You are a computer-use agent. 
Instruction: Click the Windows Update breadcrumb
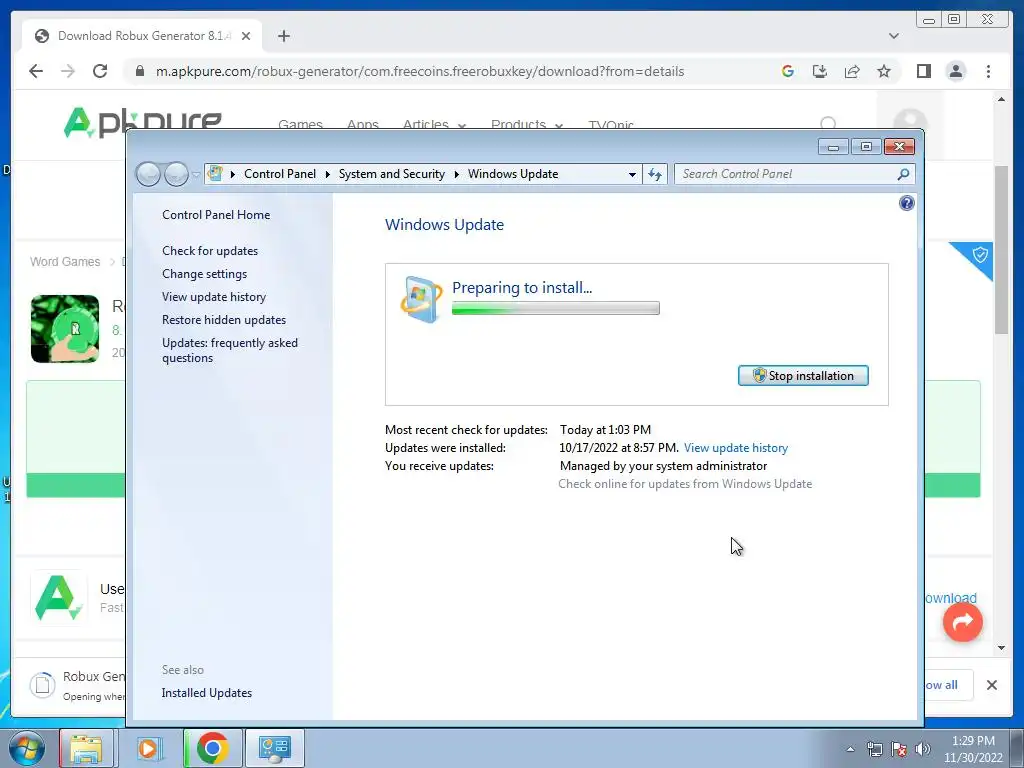513,174
